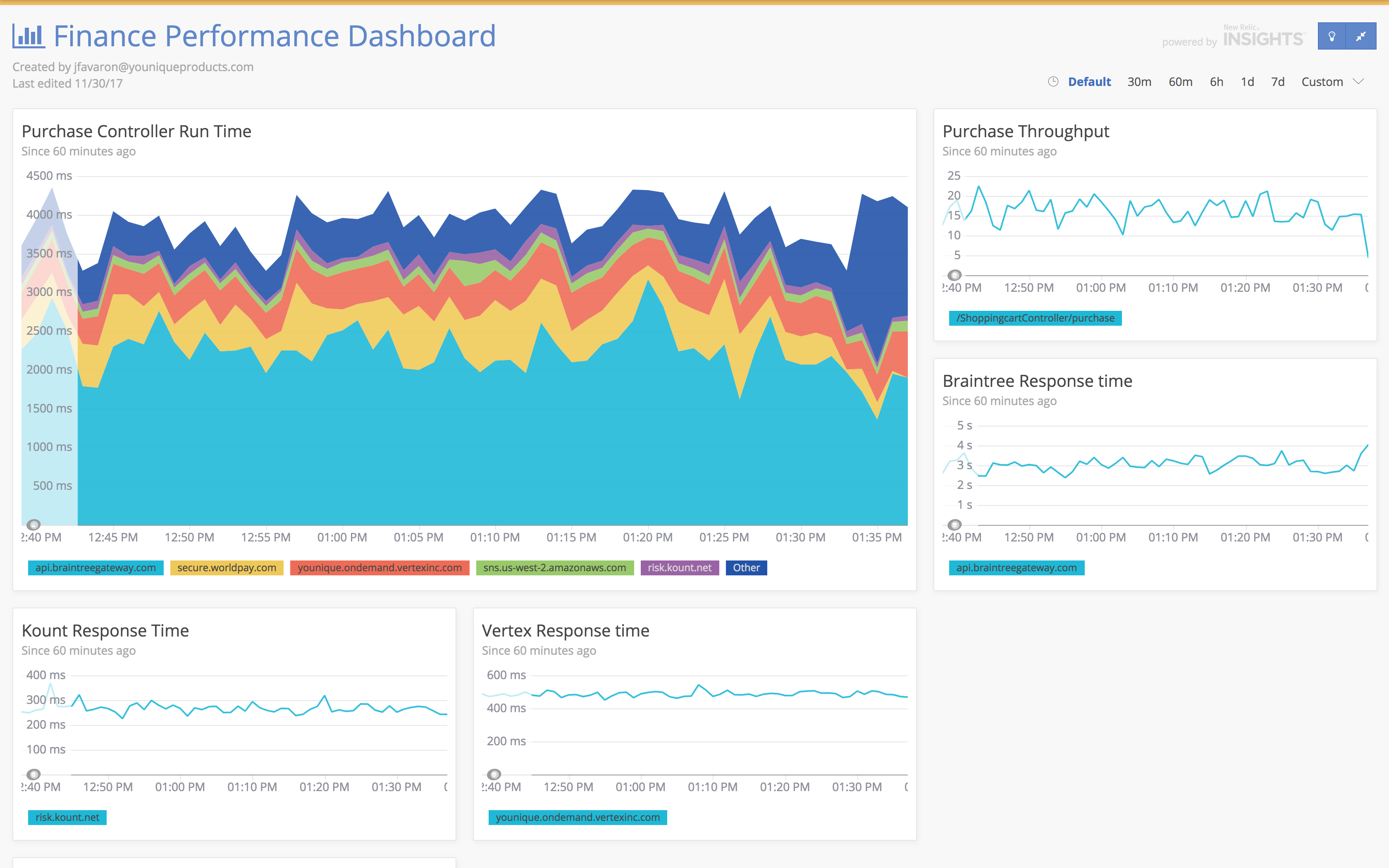
Task: Switch to the 7d time range
Action: (1277, 81)
